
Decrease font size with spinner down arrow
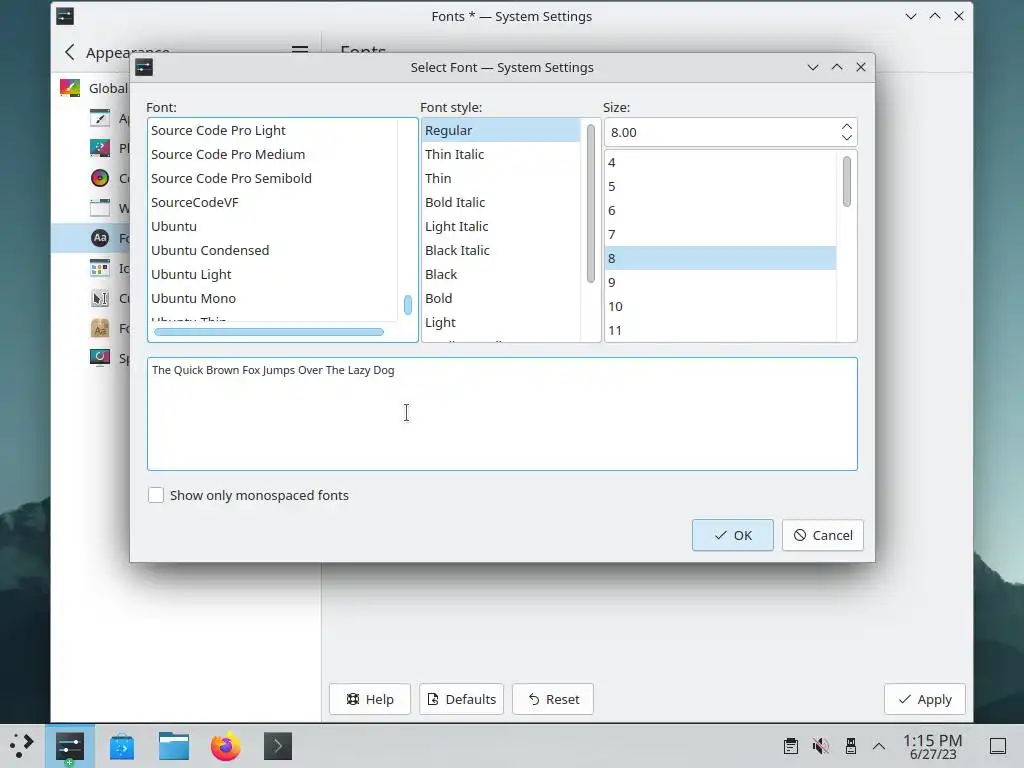(846, 137)
